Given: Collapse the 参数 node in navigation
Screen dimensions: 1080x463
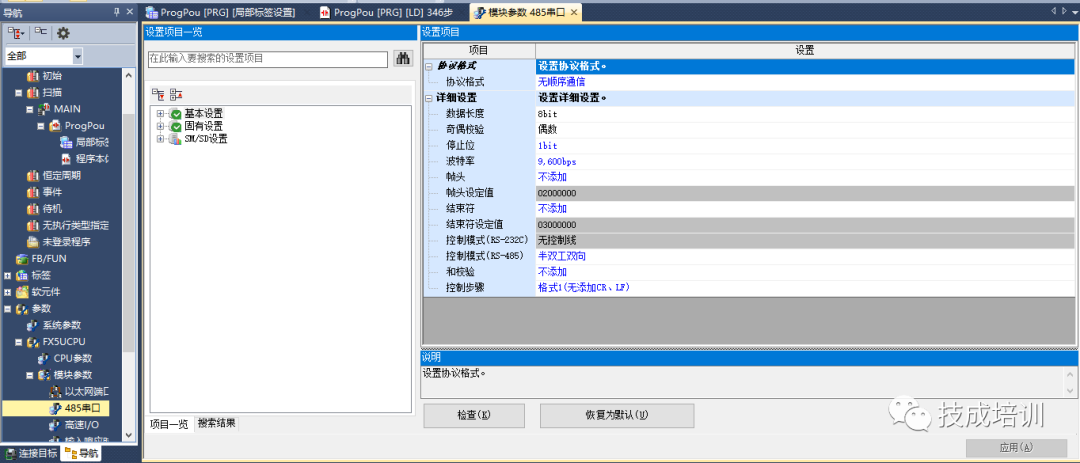Looking at the screenshot, I should [8, 309].
